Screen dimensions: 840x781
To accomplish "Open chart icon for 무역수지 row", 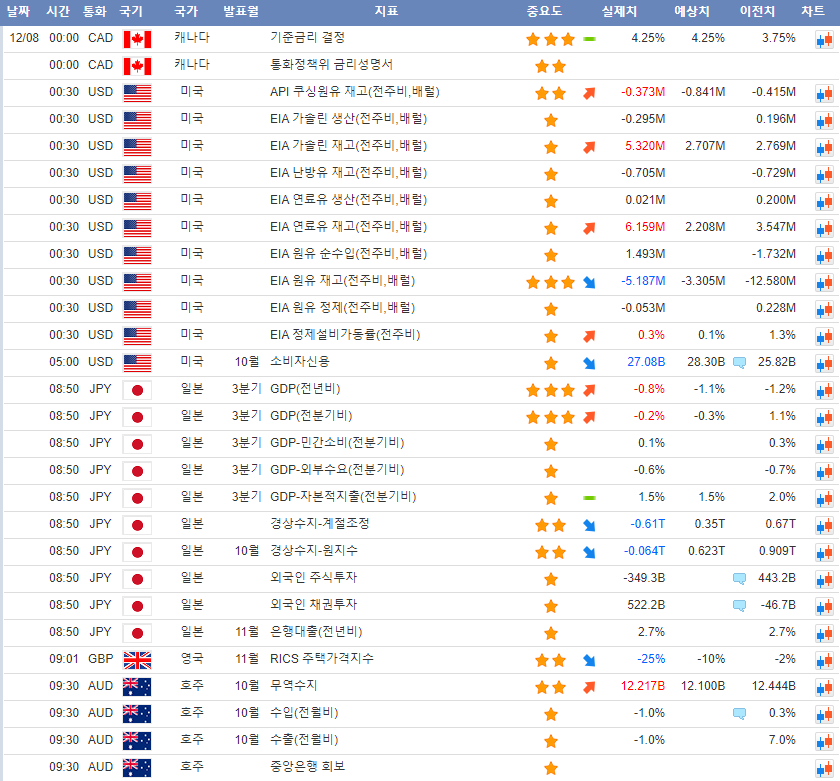I will [x=823, y=688].
